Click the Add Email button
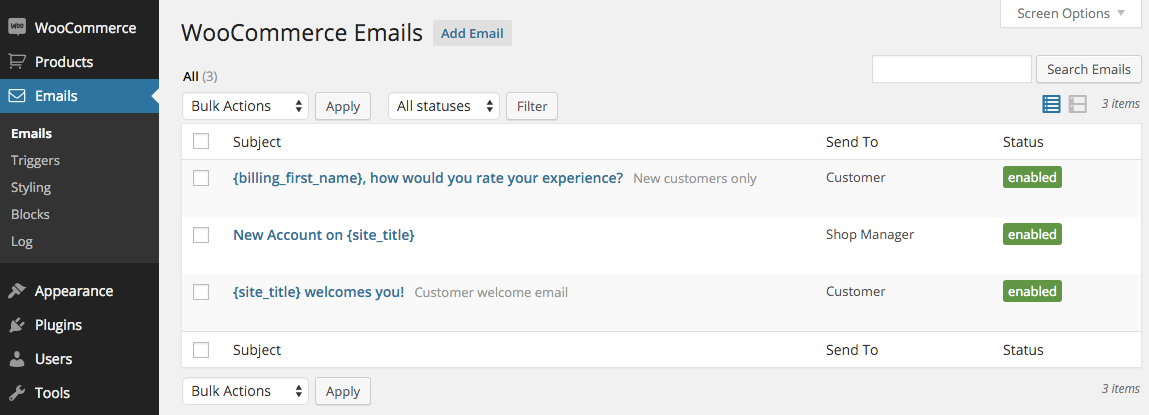 (472, 34)
